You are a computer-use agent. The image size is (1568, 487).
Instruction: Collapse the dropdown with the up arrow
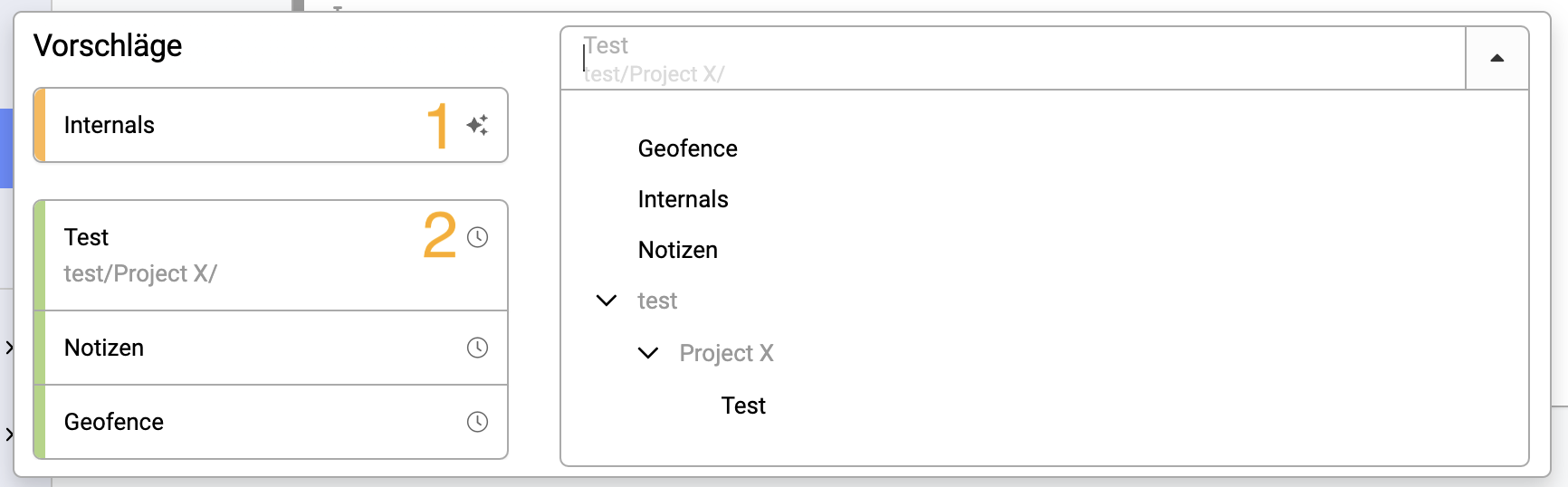(x=1496, y=58)
